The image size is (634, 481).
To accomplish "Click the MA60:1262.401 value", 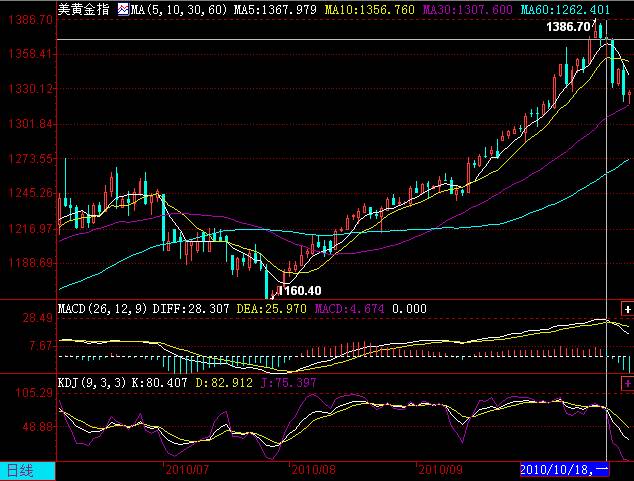I will [565, 9].
